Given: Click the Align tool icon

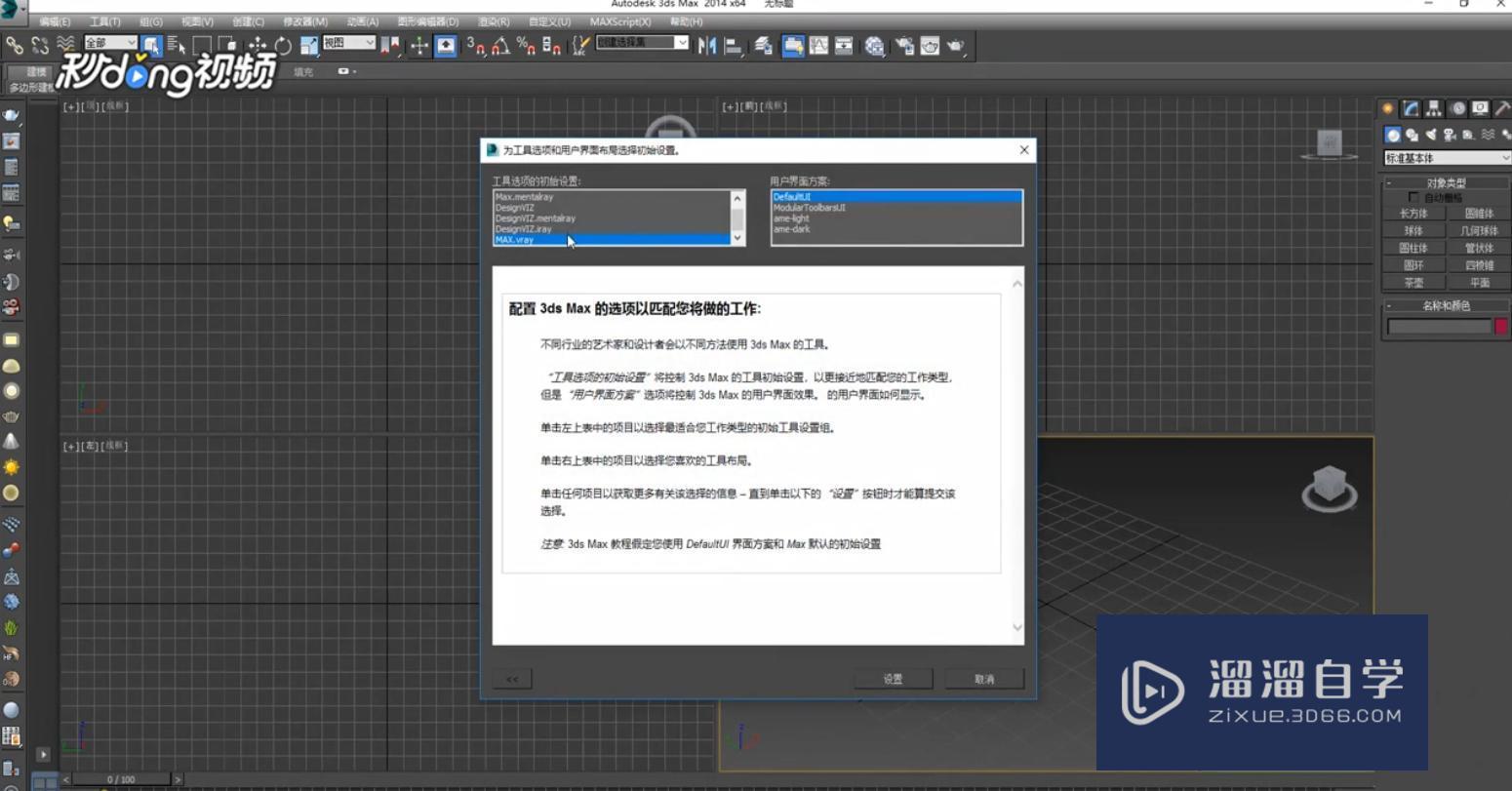Looking at the screenshot, I should [733, 45].
